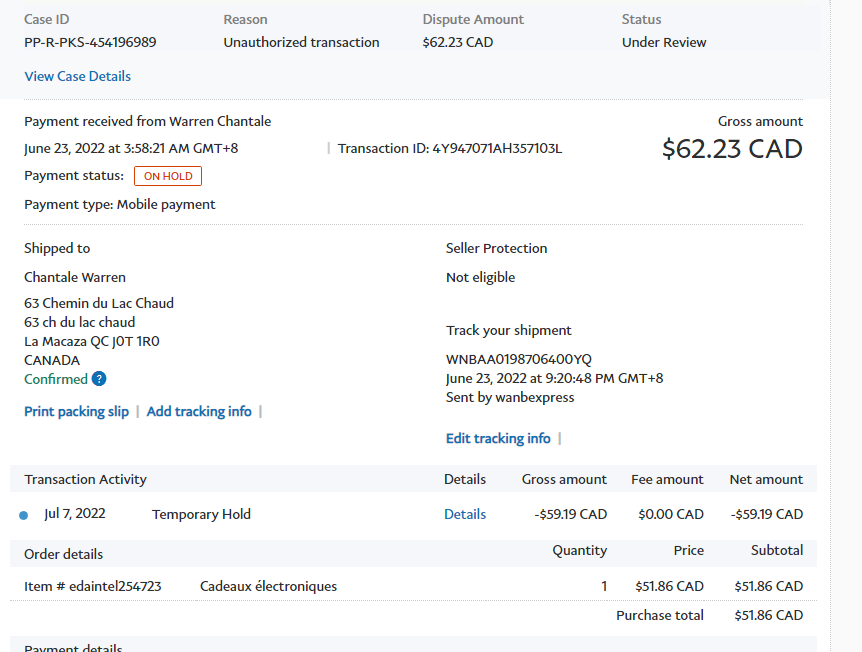The height and width of the screenshot is (652, 862).
Task: Click the green Confirmed address status
Action: (x=56, y=379)
